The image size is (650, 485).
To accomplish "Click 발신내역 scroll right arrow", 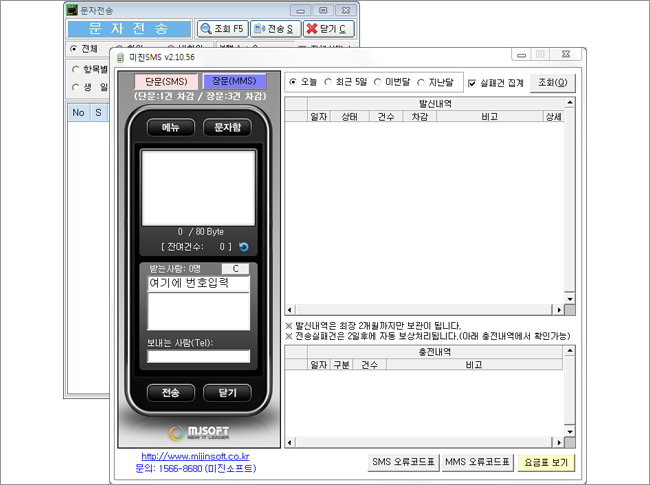I will 559,310.
